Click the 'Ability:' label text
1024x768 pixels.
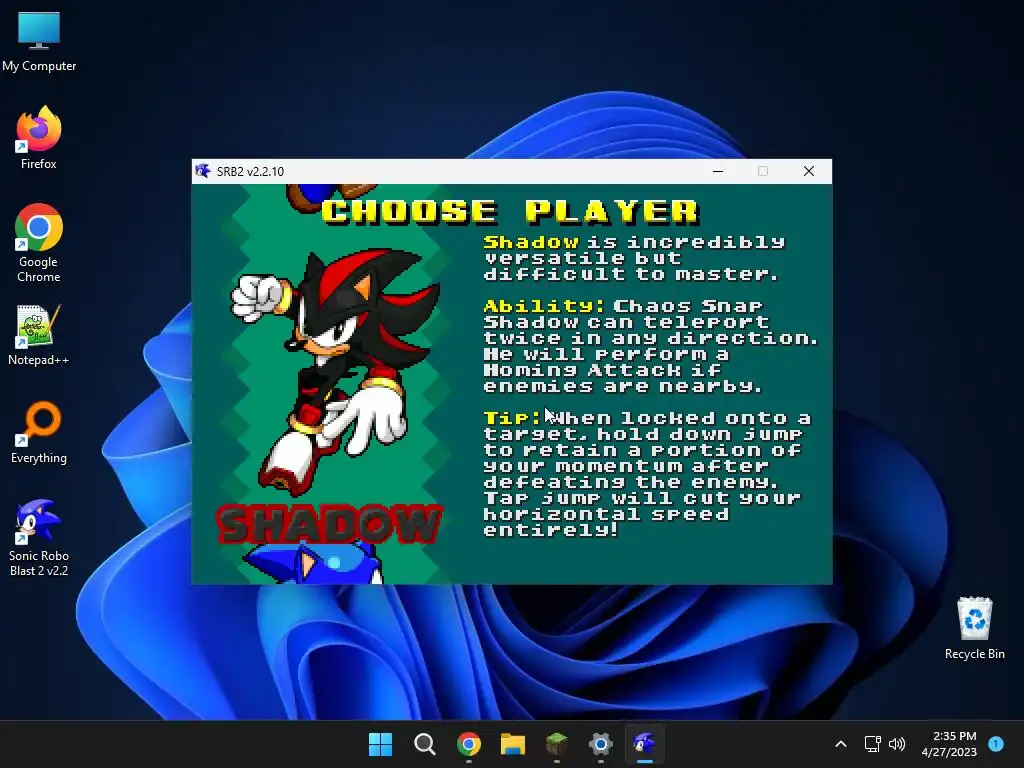pos(545,306)
